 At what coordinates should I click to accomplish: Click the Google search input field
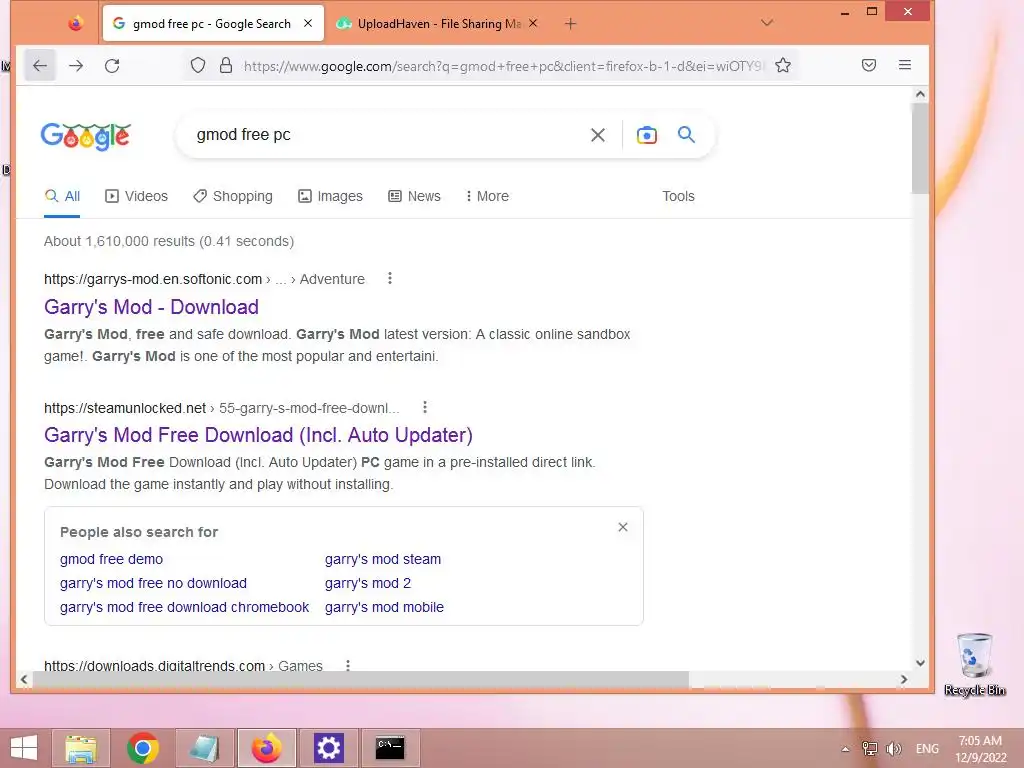(385, 135)
